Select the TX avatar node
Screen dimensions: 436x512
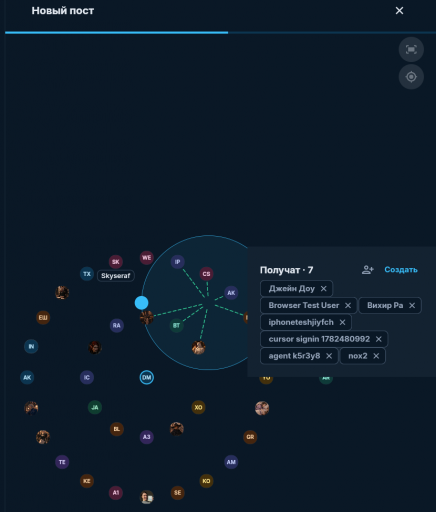click(x=87, y=274)
